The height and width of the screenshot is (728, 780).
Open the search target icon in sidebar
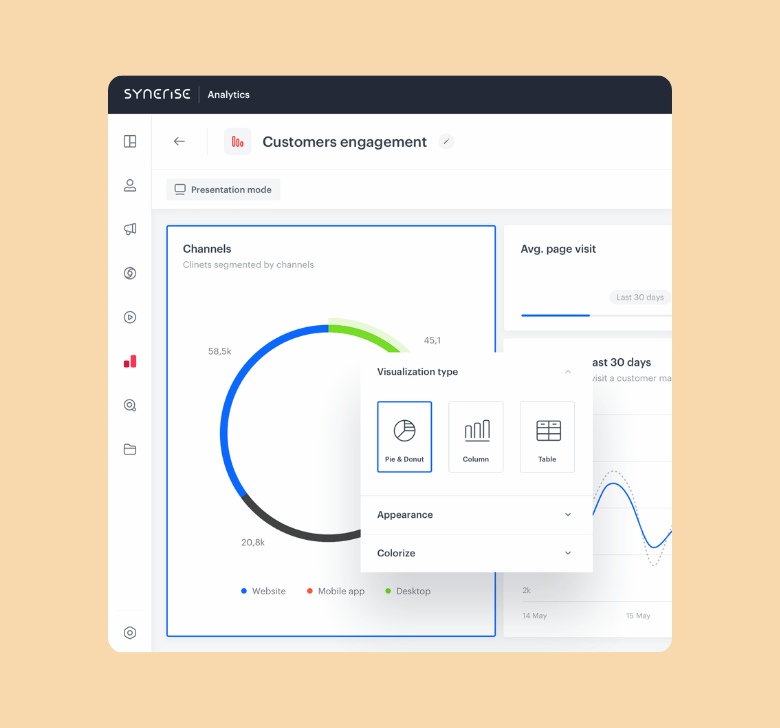point(130,405)
